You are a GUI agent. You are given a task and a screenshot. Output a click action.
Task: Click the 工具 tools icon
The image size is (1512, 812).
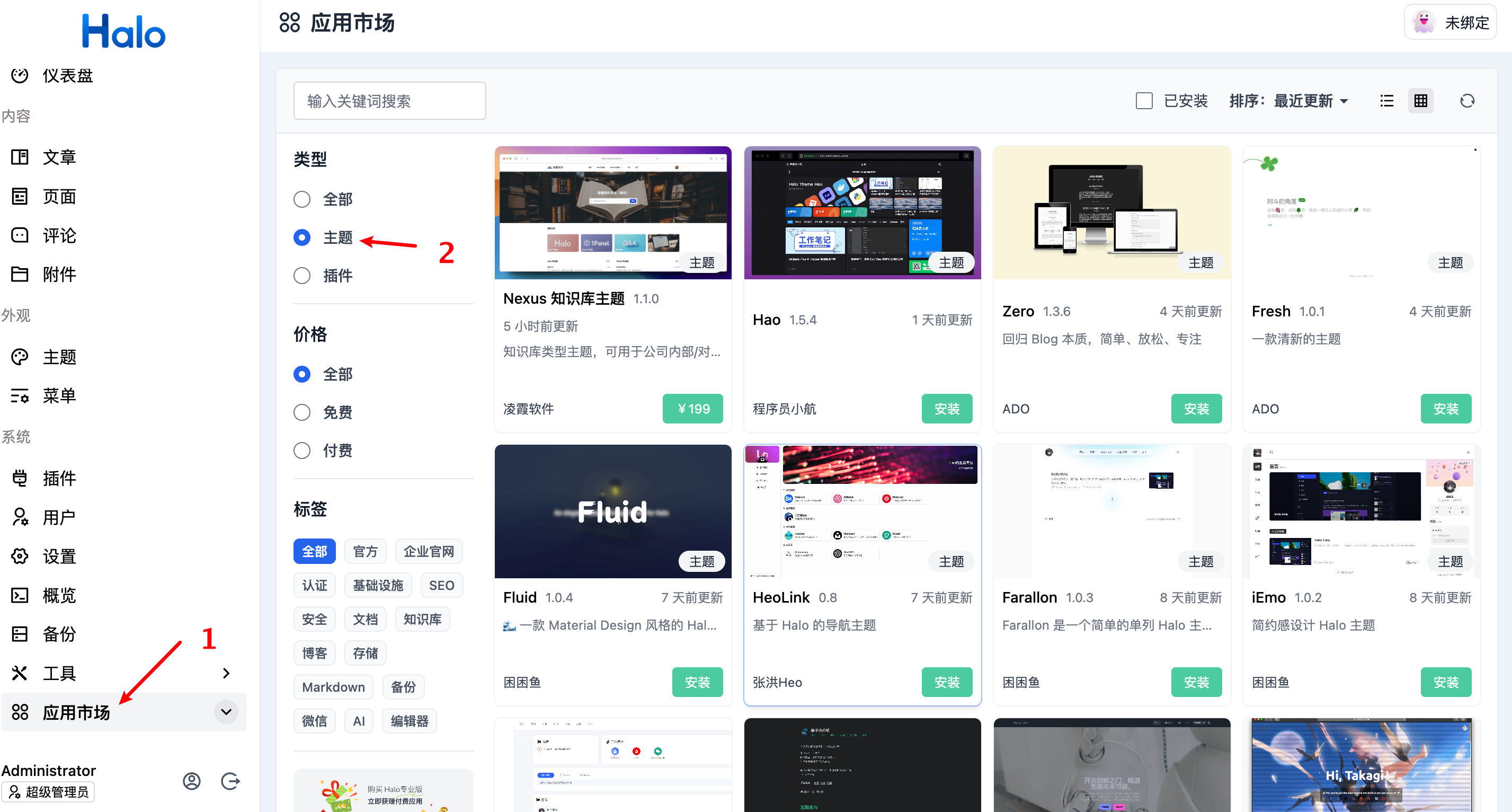(20, 673)
